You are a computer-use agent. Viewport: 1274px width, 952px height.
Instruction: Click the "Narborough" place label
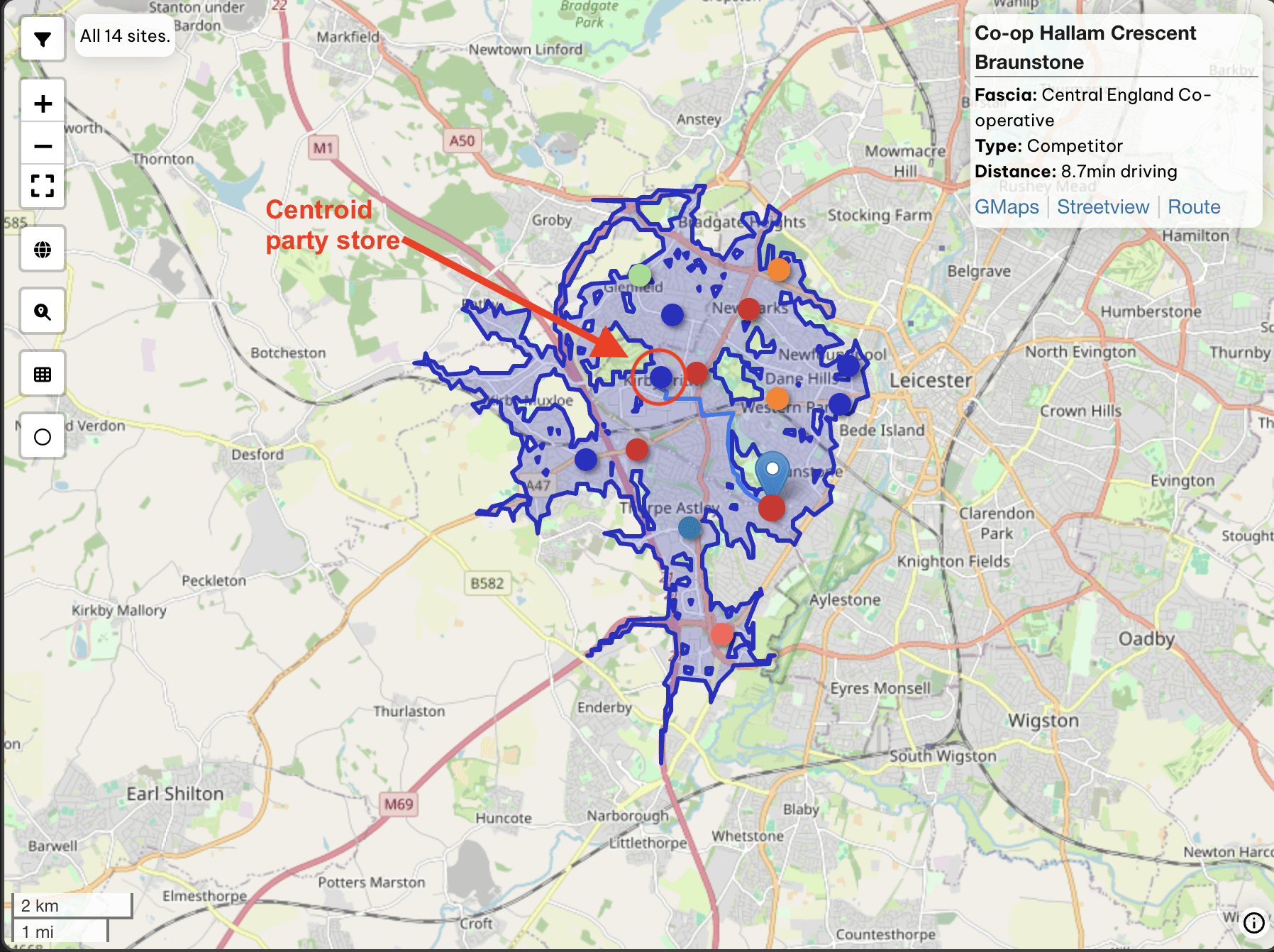click(x=628, y=816)
